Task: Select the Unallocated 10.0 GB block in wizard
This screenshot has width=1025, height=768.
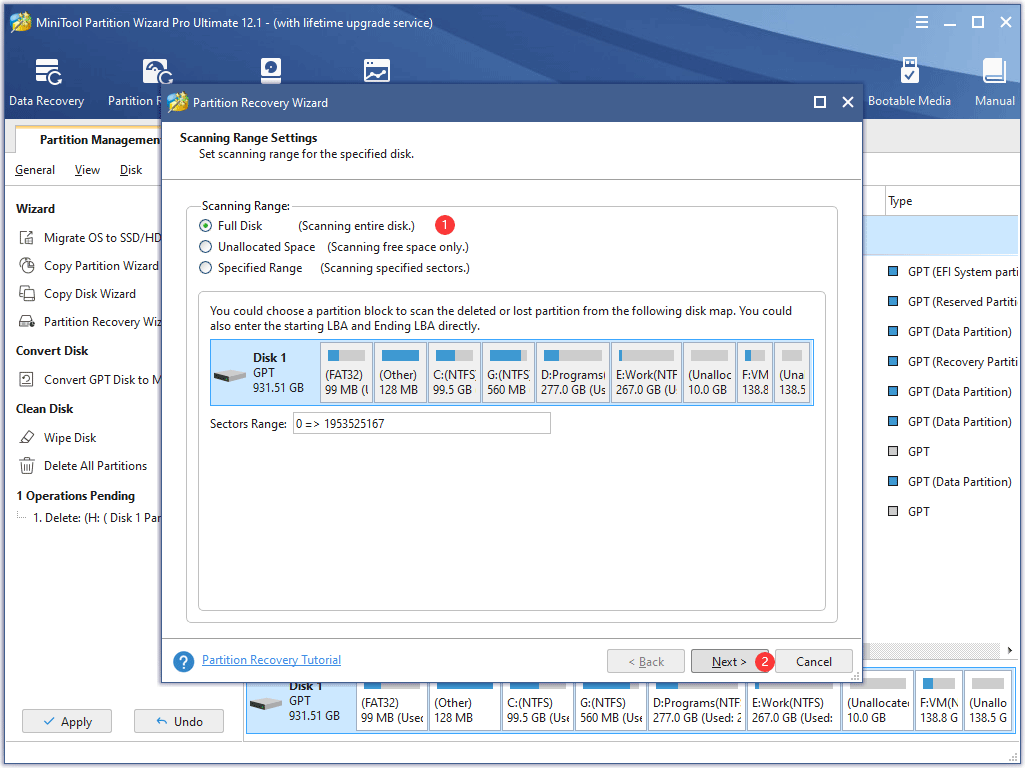Action: click(x=710, y=372)
